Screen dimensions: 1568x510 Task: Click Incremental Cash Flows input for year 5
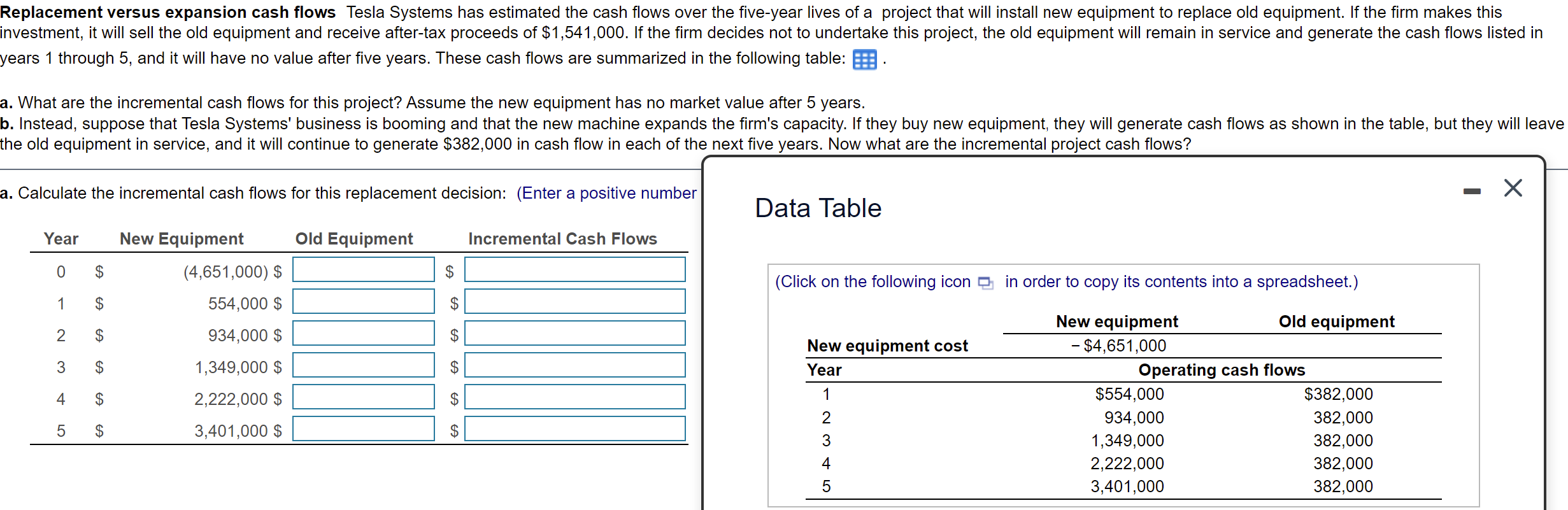tap(575, 429)
